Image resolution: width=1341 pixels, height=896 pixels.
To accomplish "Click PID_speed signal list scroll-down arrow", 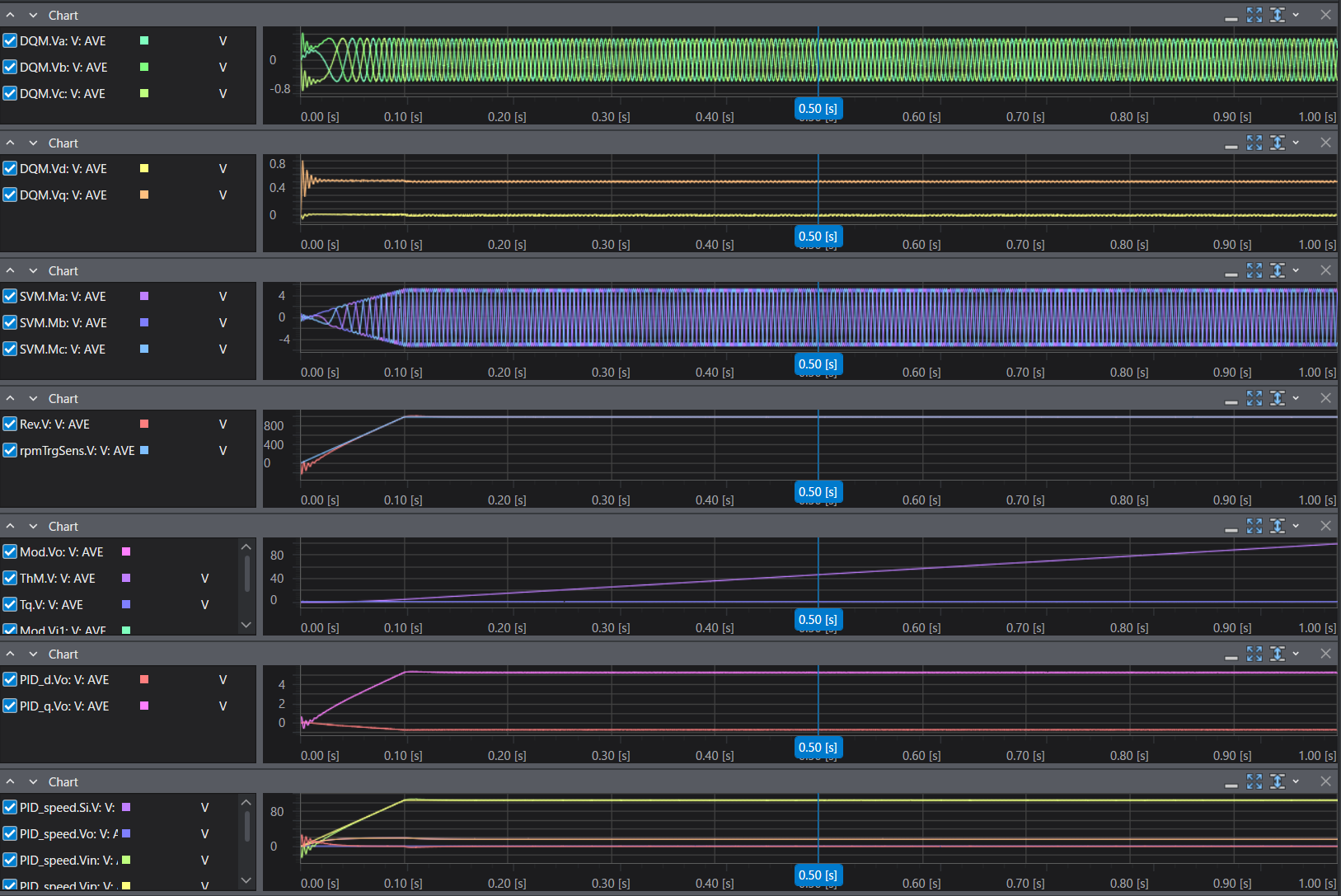I will coord(246,880).
